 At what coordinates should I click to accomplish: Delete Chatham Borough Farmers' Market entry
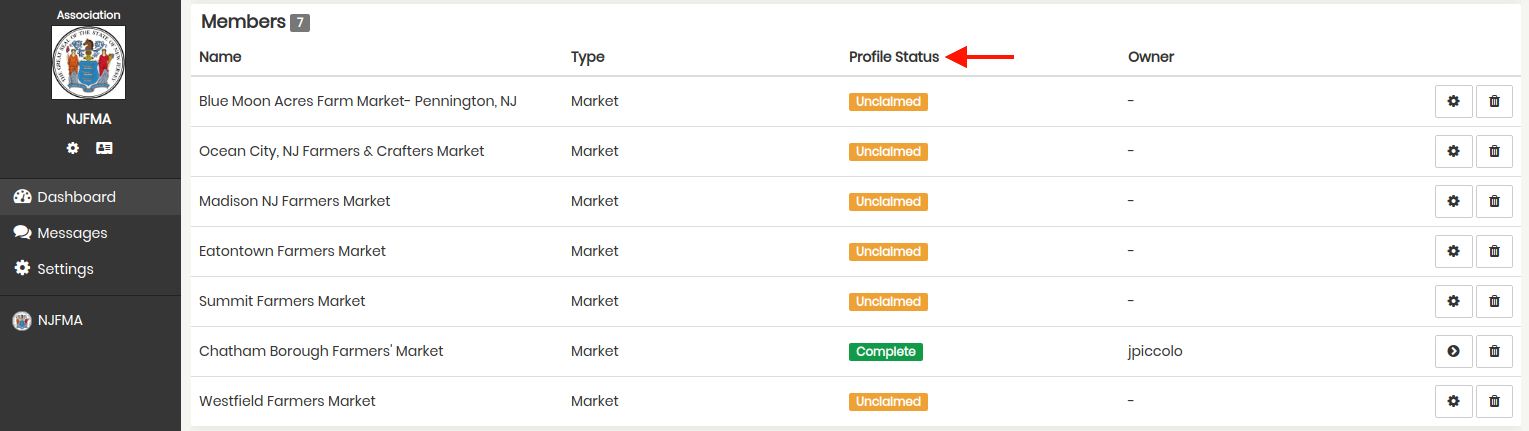click(x=1494, y=351)
